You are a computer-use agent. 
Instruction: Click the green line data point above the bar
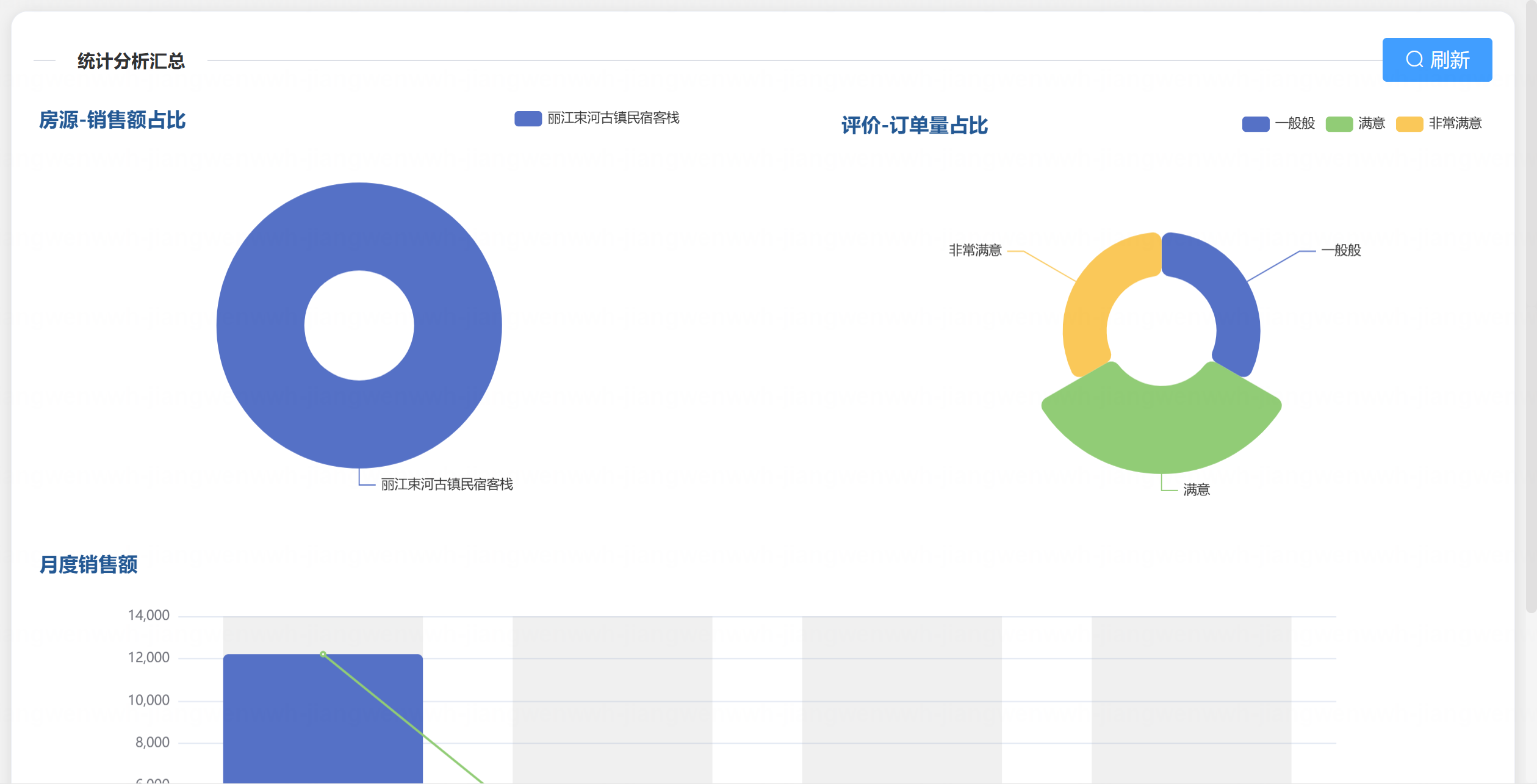tap(323, 654)
